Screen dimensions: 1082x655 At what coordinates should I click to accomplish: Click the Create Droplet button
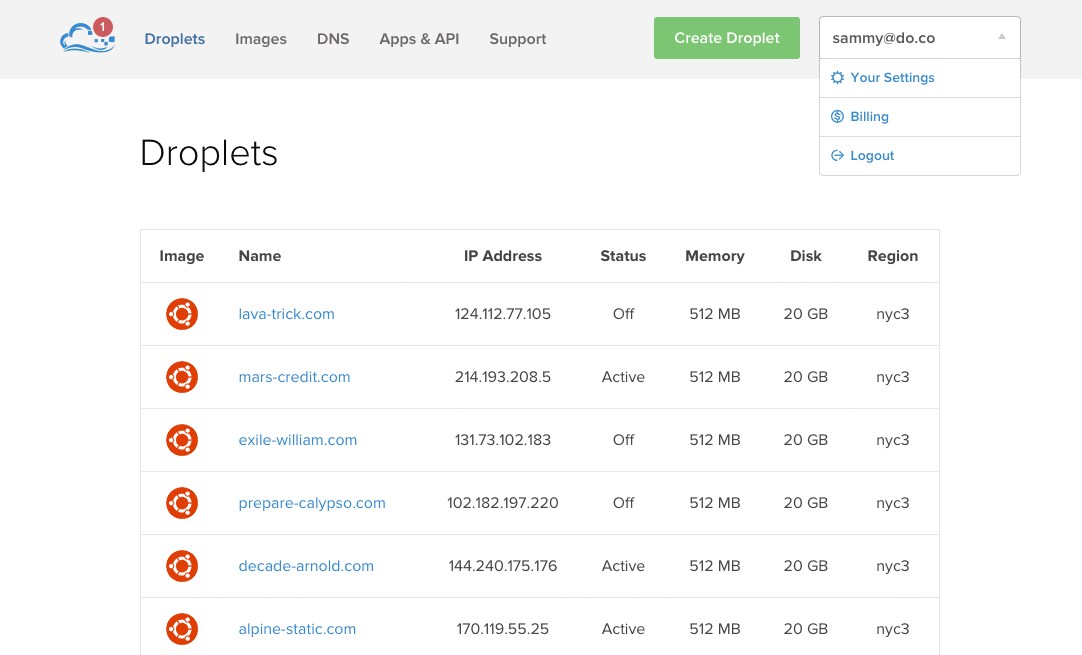click(x=727, y=38)
